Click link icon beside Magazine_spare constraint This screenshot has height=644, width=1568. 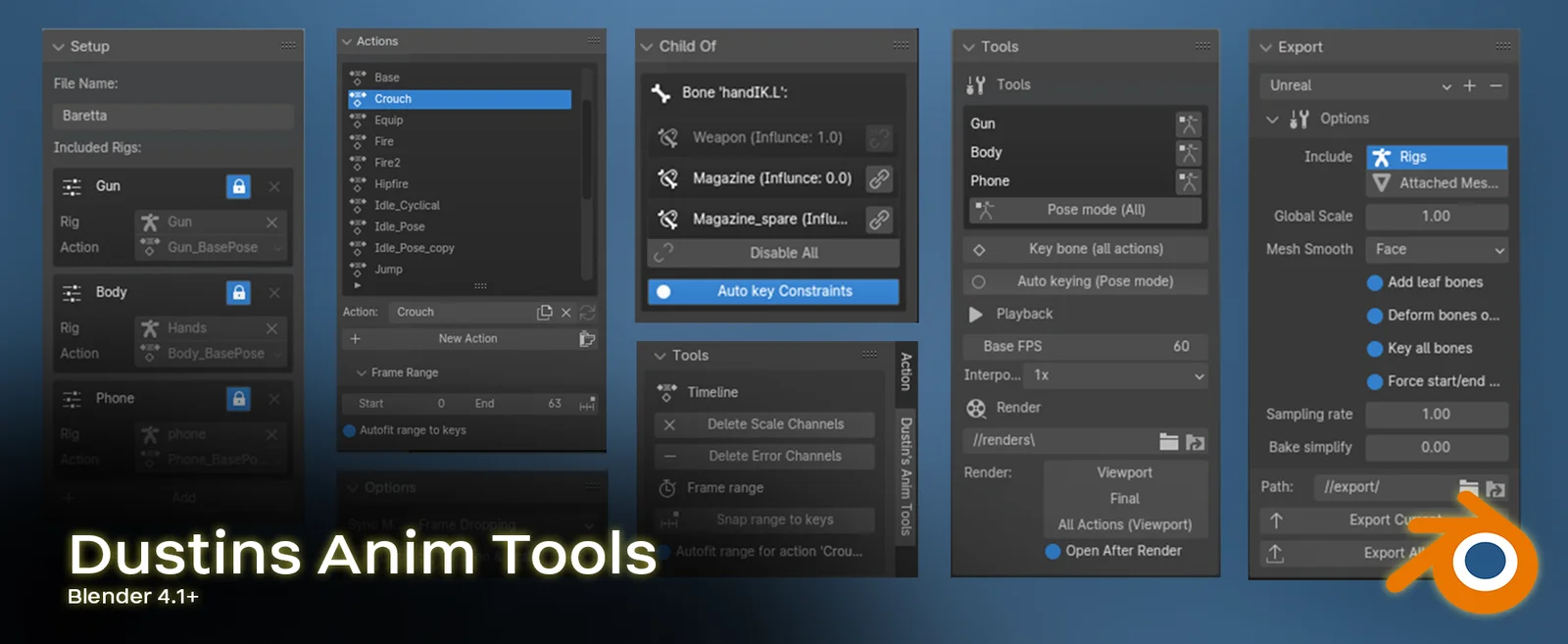879,220
